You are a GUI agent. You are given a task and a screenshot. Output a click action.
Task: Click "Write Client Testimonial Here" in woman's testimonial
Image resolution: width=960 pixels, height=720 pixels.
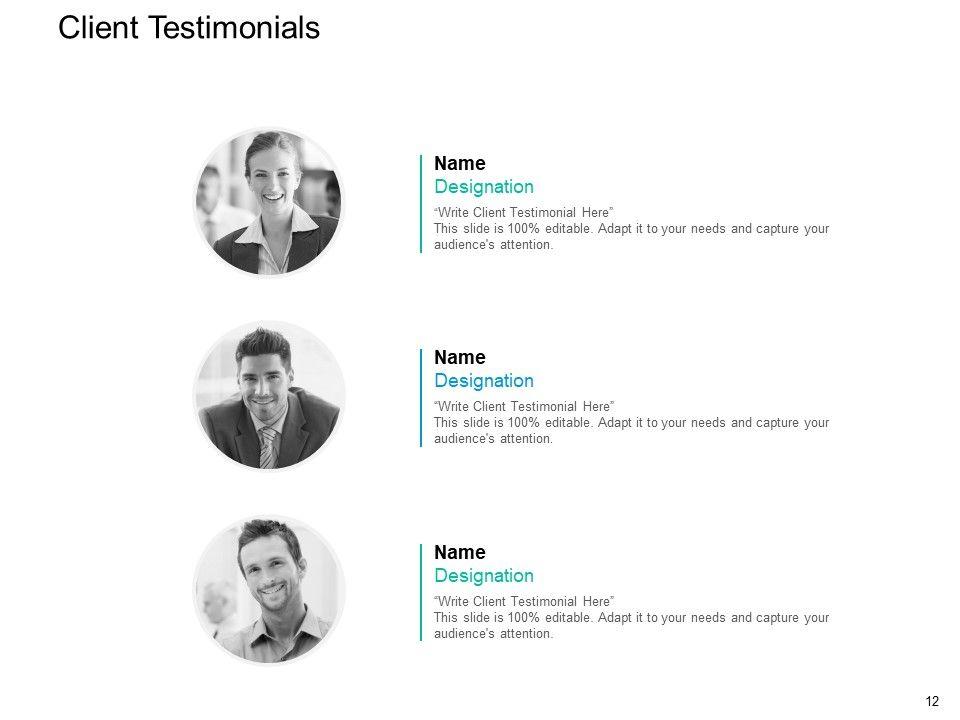[x=523, y=212]
